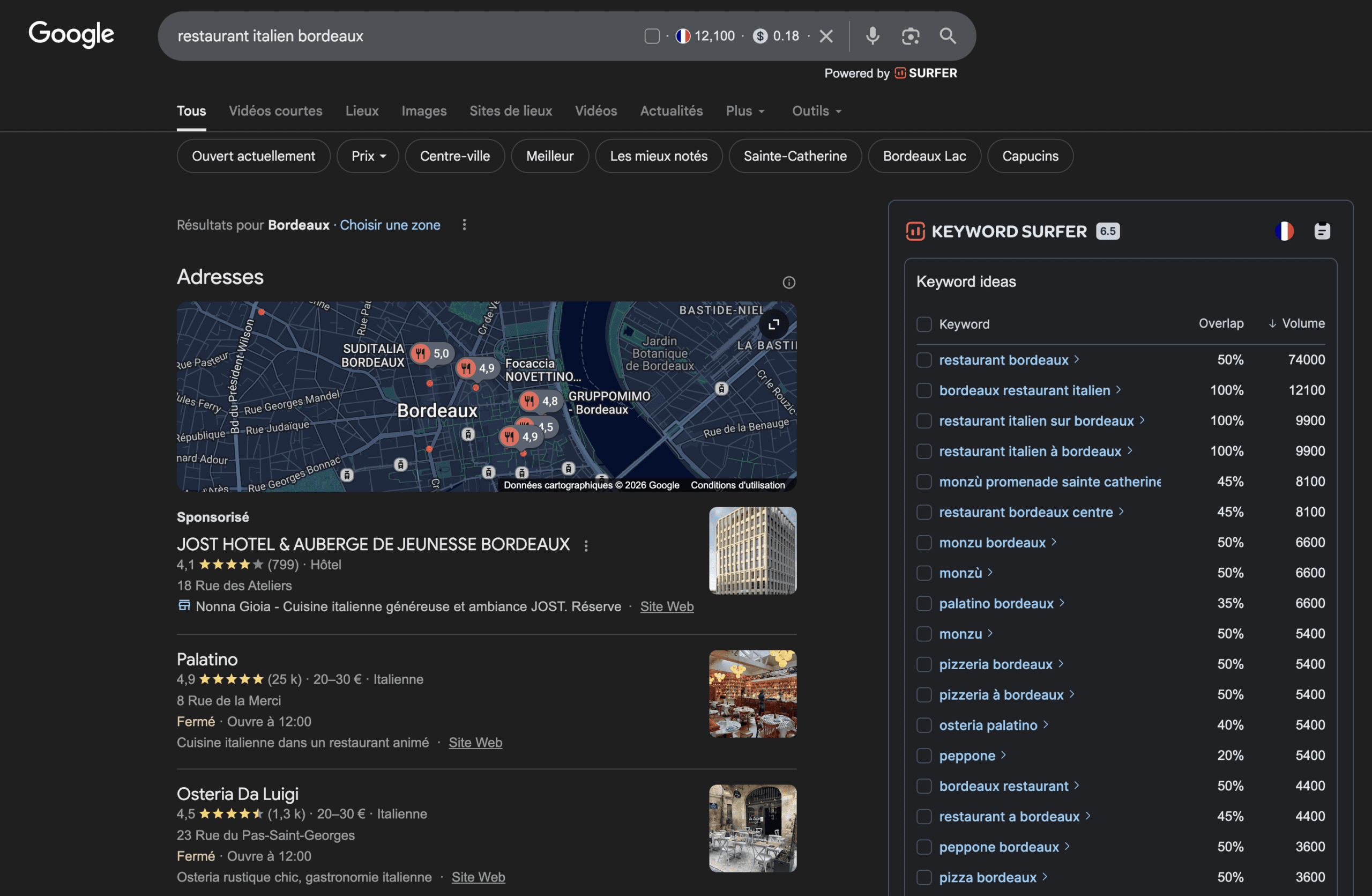This screenshot has width=1372, height=896.
Task: Click the 'Choisir une zone' link
Action: point(390,225)
